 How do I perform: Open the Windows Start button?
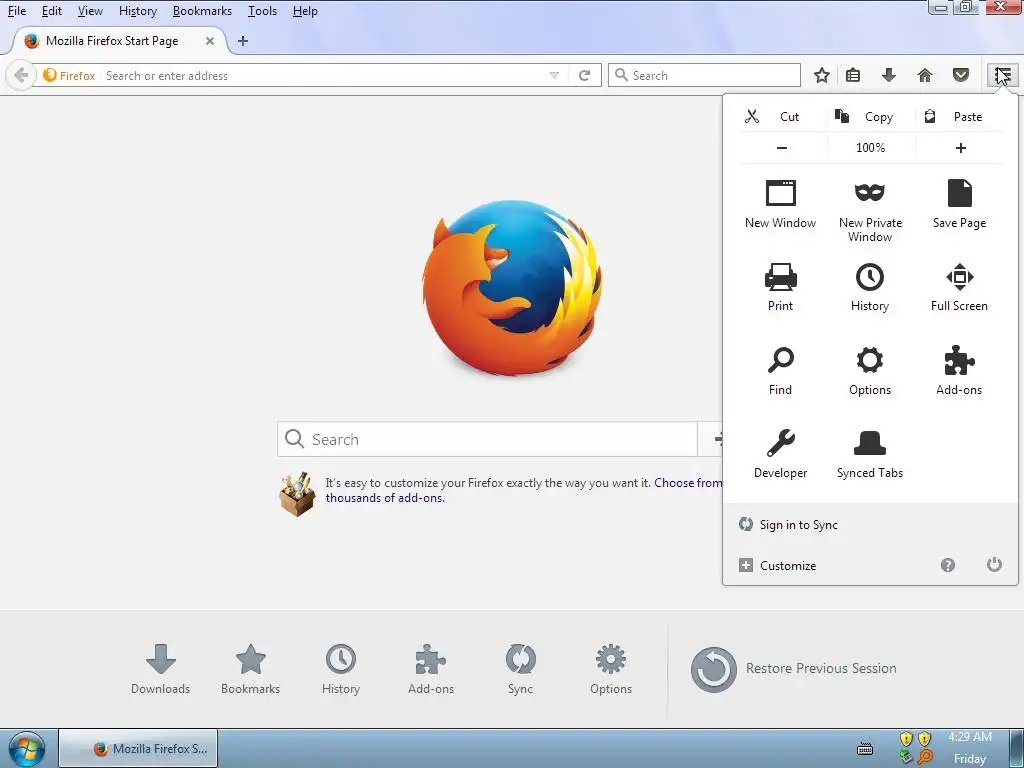[x=27, y=749]
